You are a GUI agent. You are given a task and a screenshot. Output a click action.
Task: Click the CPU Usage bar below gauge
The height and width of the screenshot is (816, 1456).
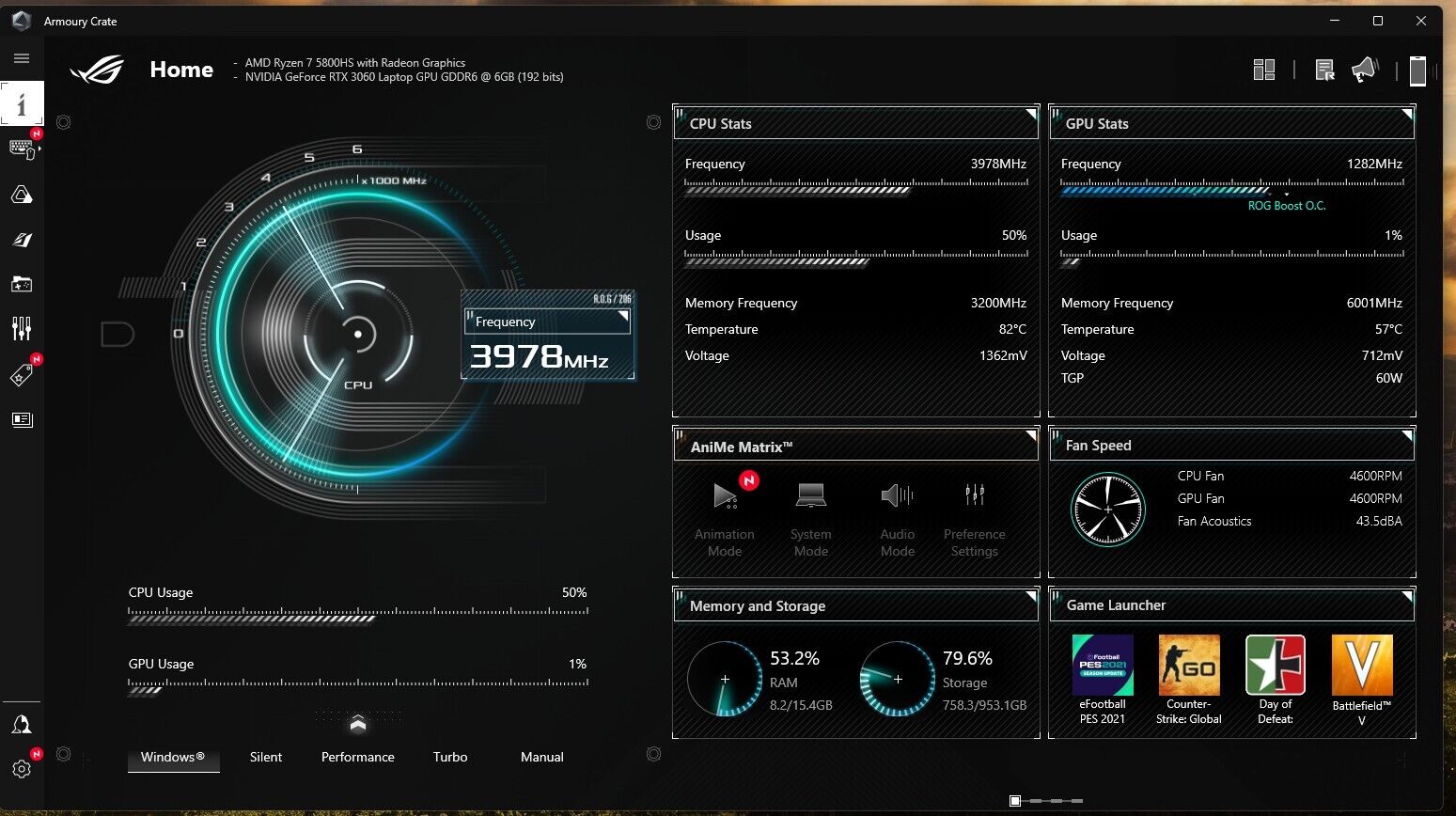click(358, 616)
